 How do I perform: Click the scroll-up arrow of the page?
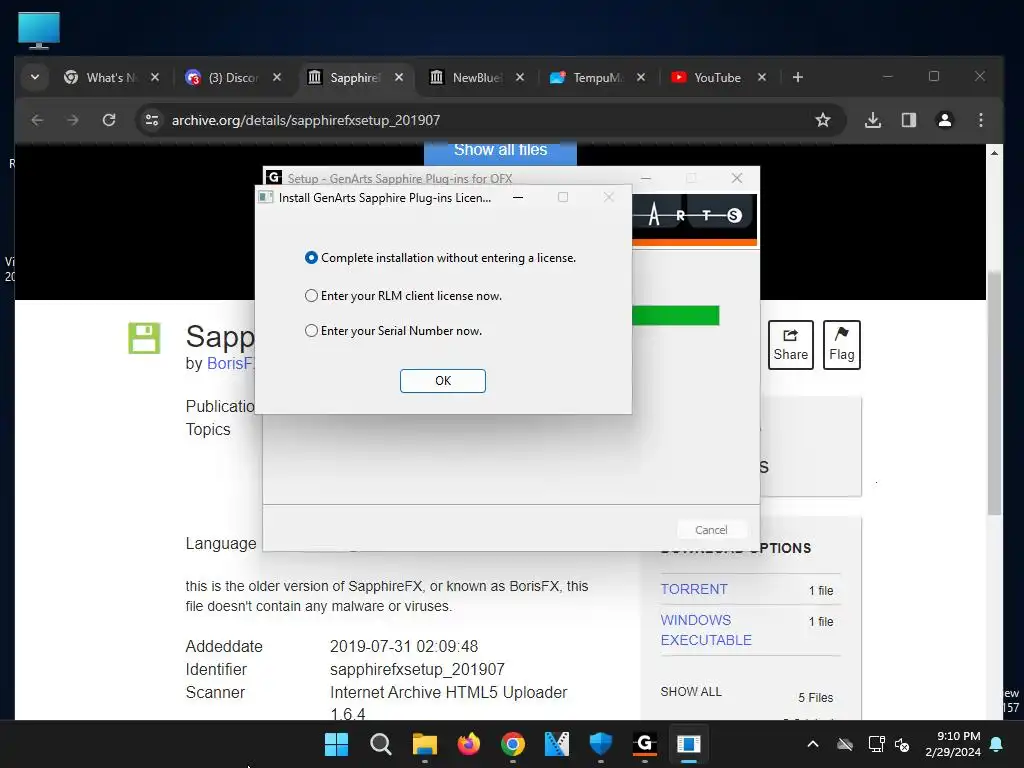994,153
